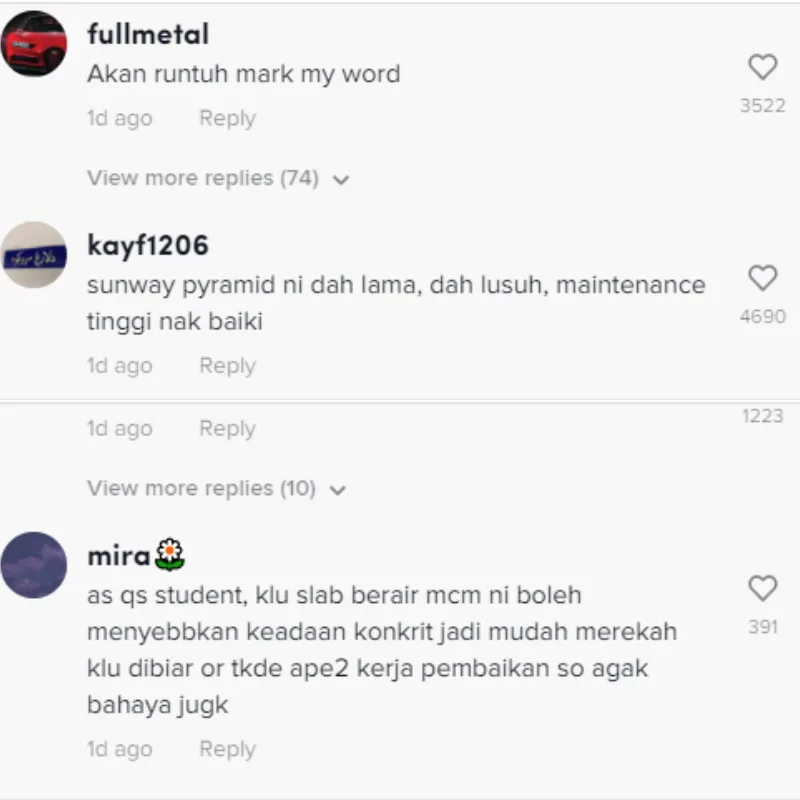Screen dimensions: 800x800
Task: Open fullmetal's username link
Action: [x=148, y=34]
